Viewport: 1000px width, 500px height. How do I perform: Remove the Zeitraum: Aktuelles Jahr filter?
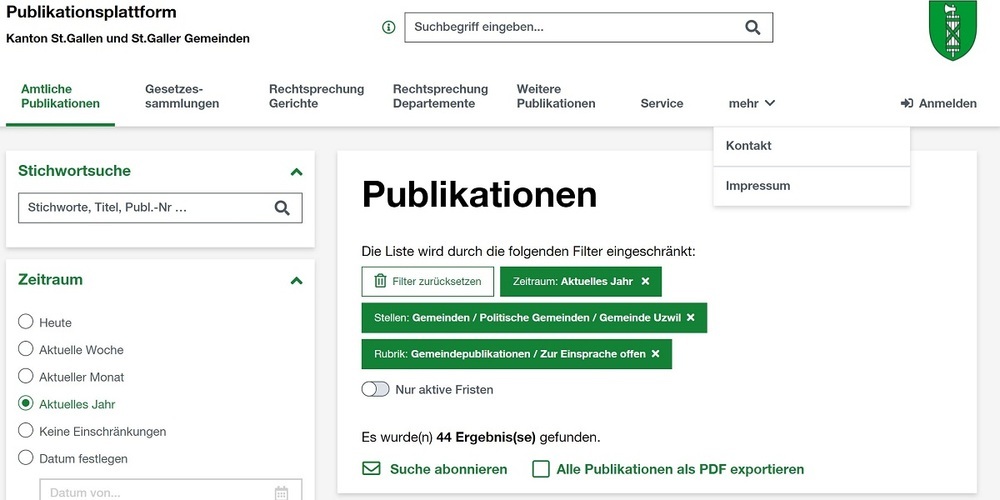pos(645,282)
